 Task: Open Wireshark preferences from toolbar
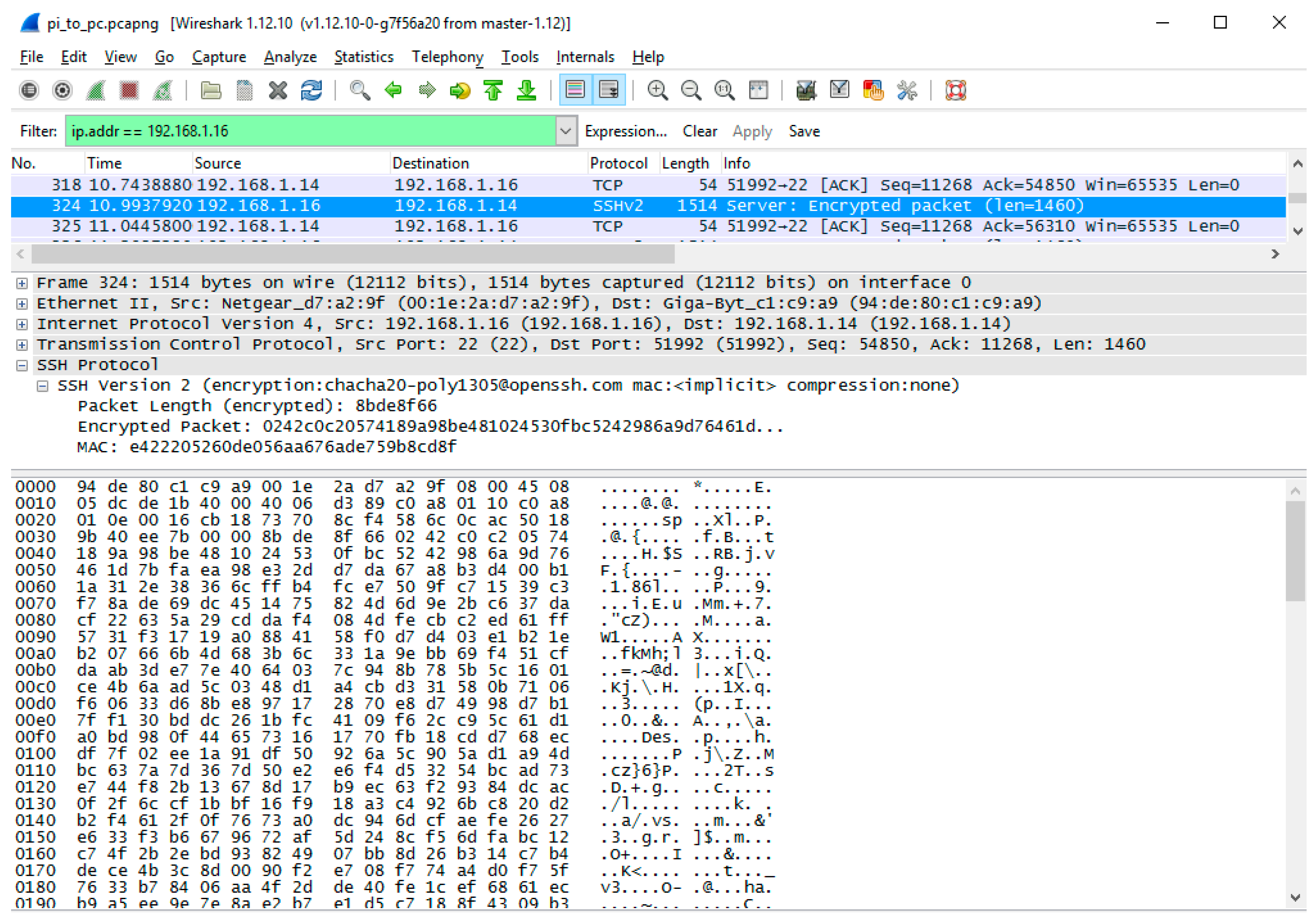tap(907, 90)
